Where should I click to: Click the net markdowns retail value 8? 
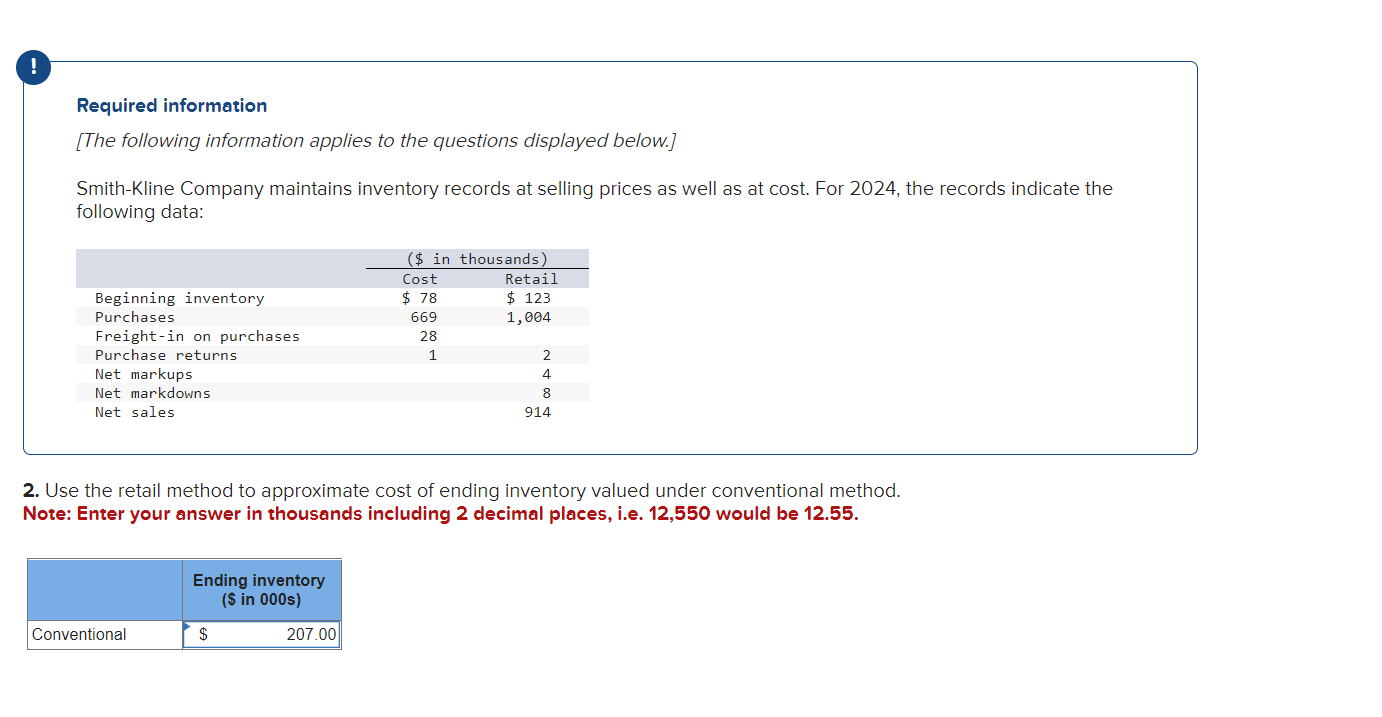pos(547,393)
